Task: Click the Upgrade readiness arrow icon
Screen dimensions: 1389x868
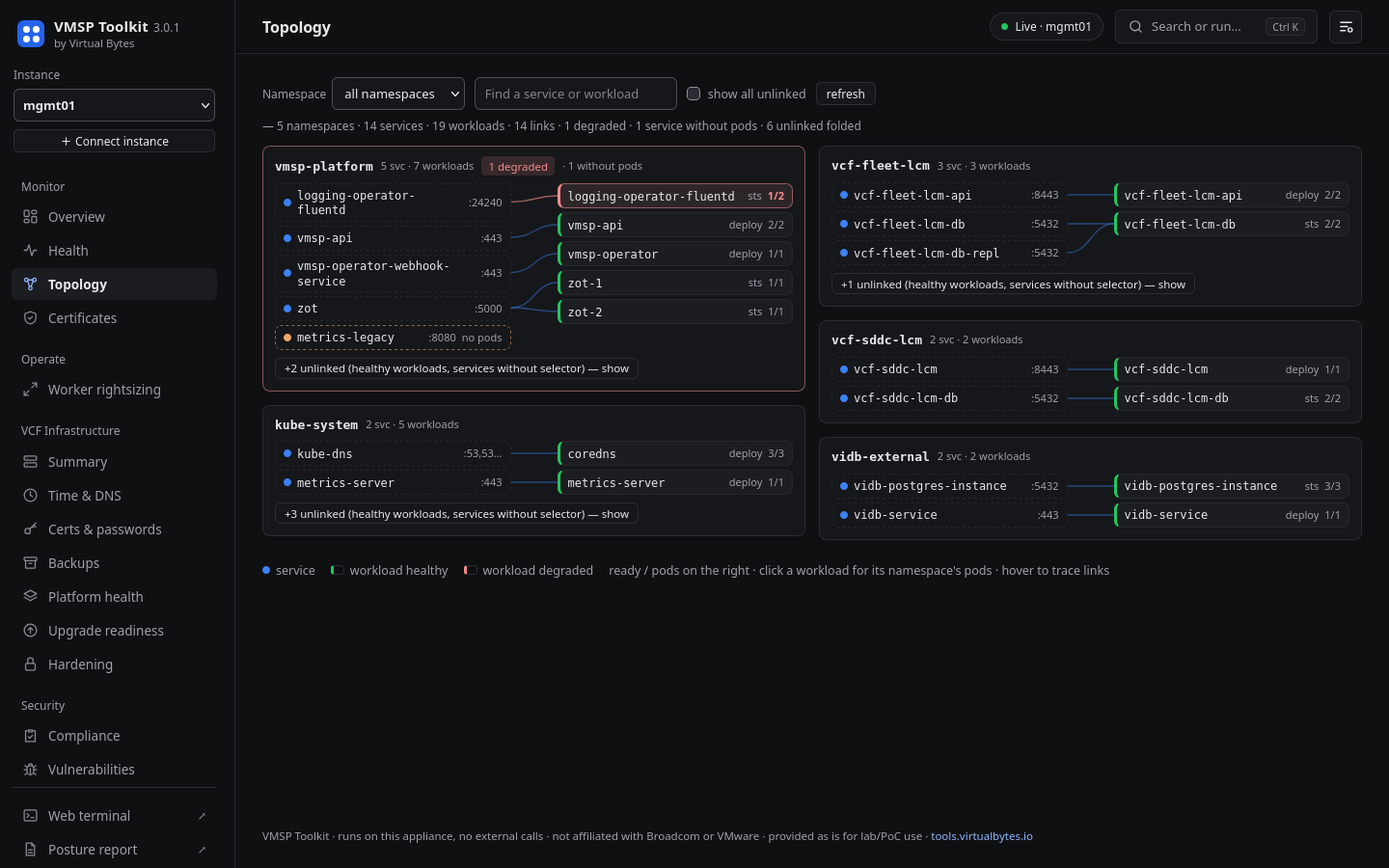Action: [x=30, y=631]
